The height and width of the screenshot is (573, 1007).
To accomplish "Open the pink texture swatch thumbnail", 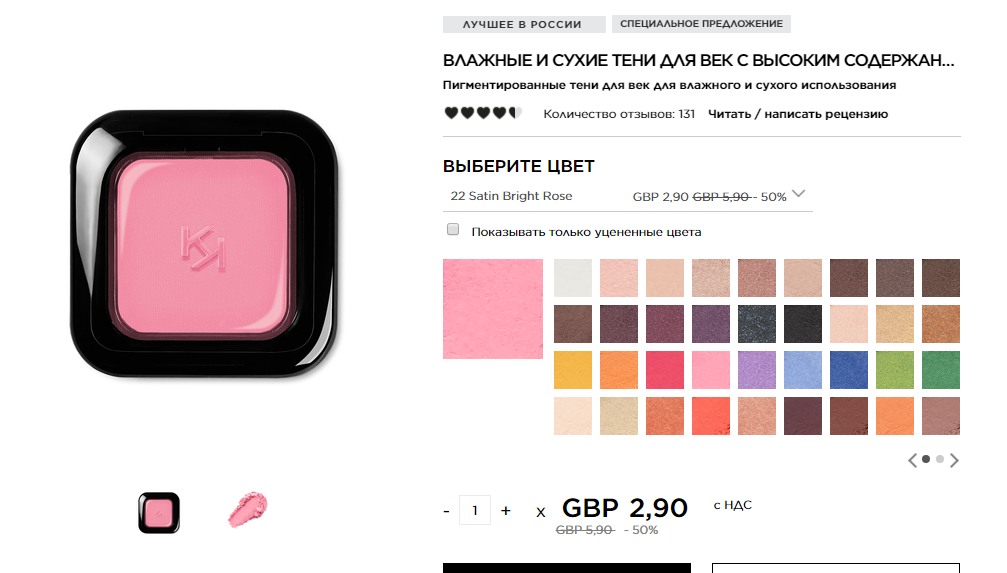I will (248, 510).
